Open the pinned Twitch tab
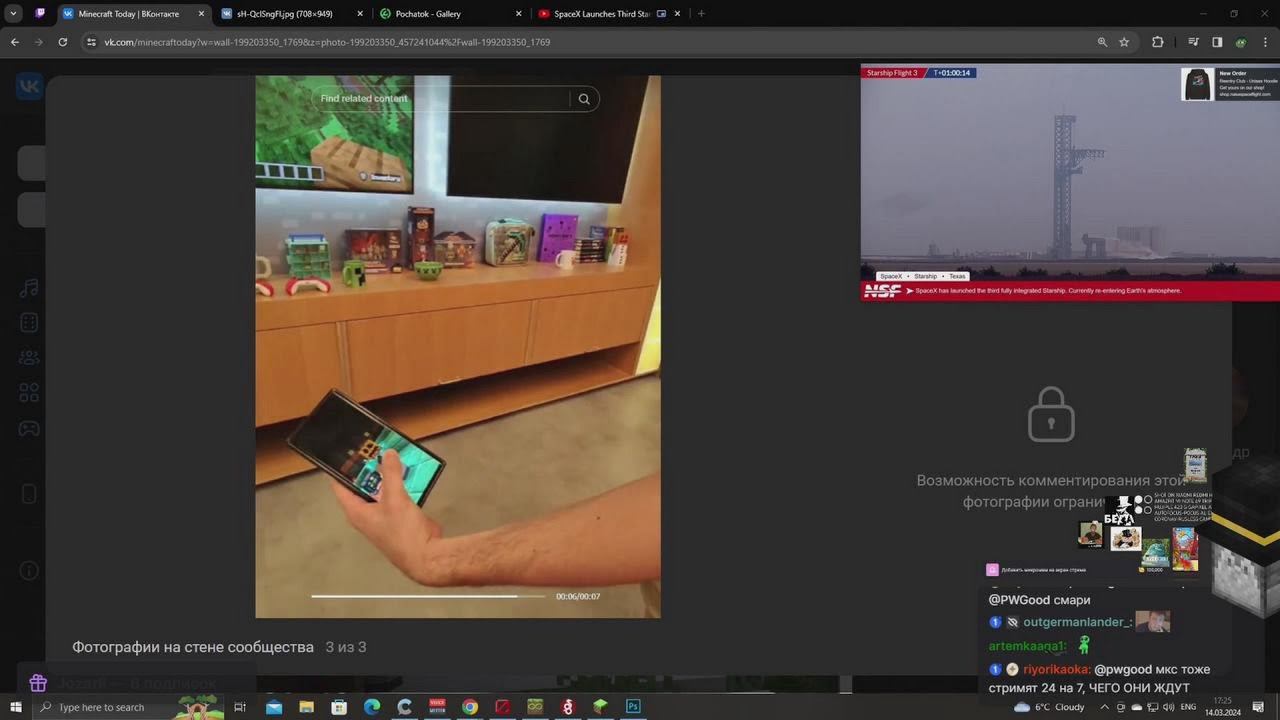 [40, 14]
